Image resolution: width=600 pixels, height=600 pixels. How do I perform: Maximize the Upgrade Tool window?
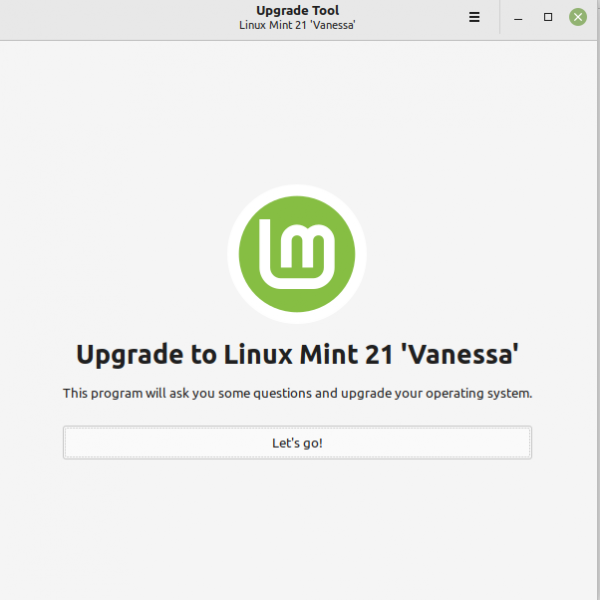point(548,17)
